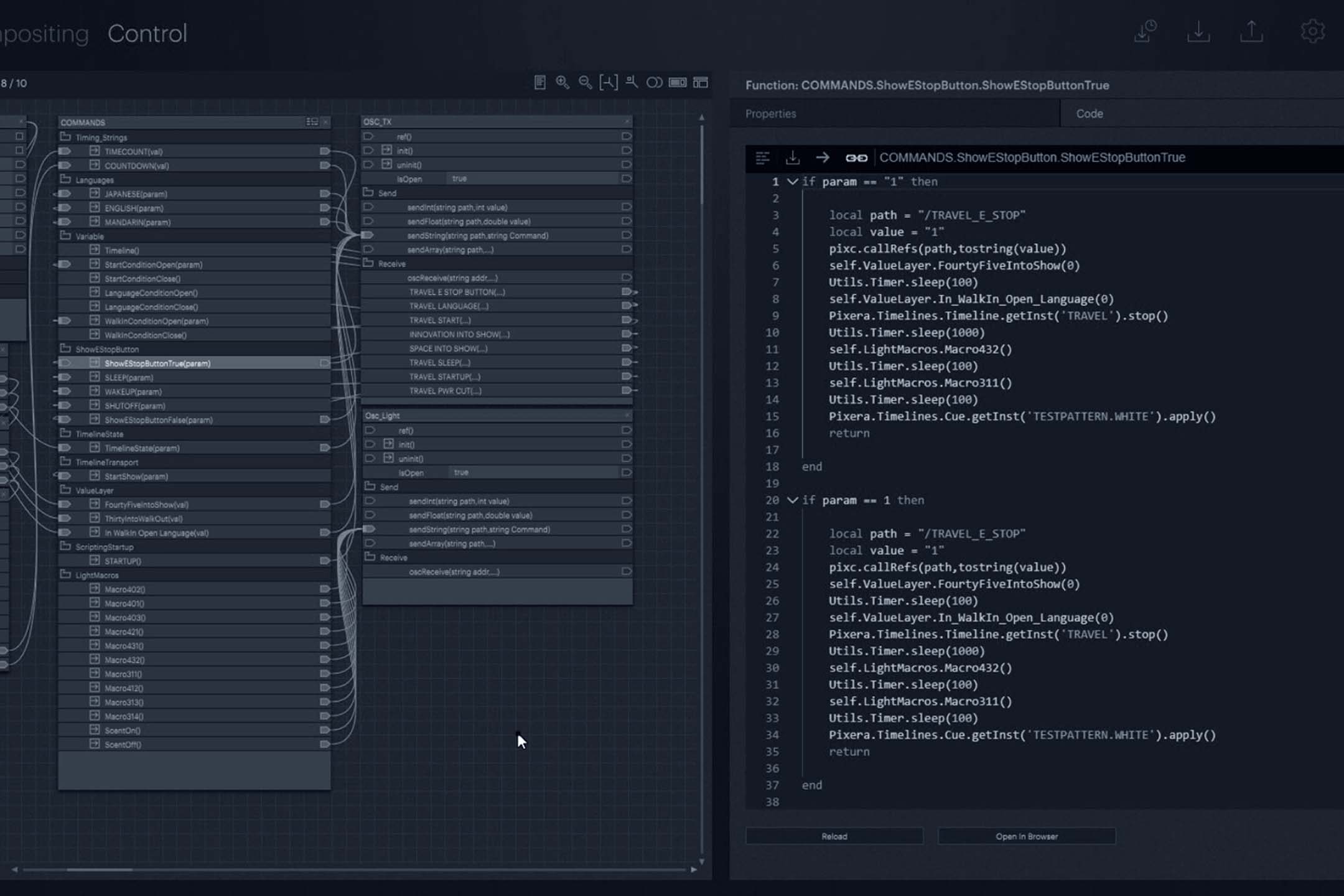Click the action icon next to JAPANESE(param)
The image size is (1344, 896).
coord(95,194)
